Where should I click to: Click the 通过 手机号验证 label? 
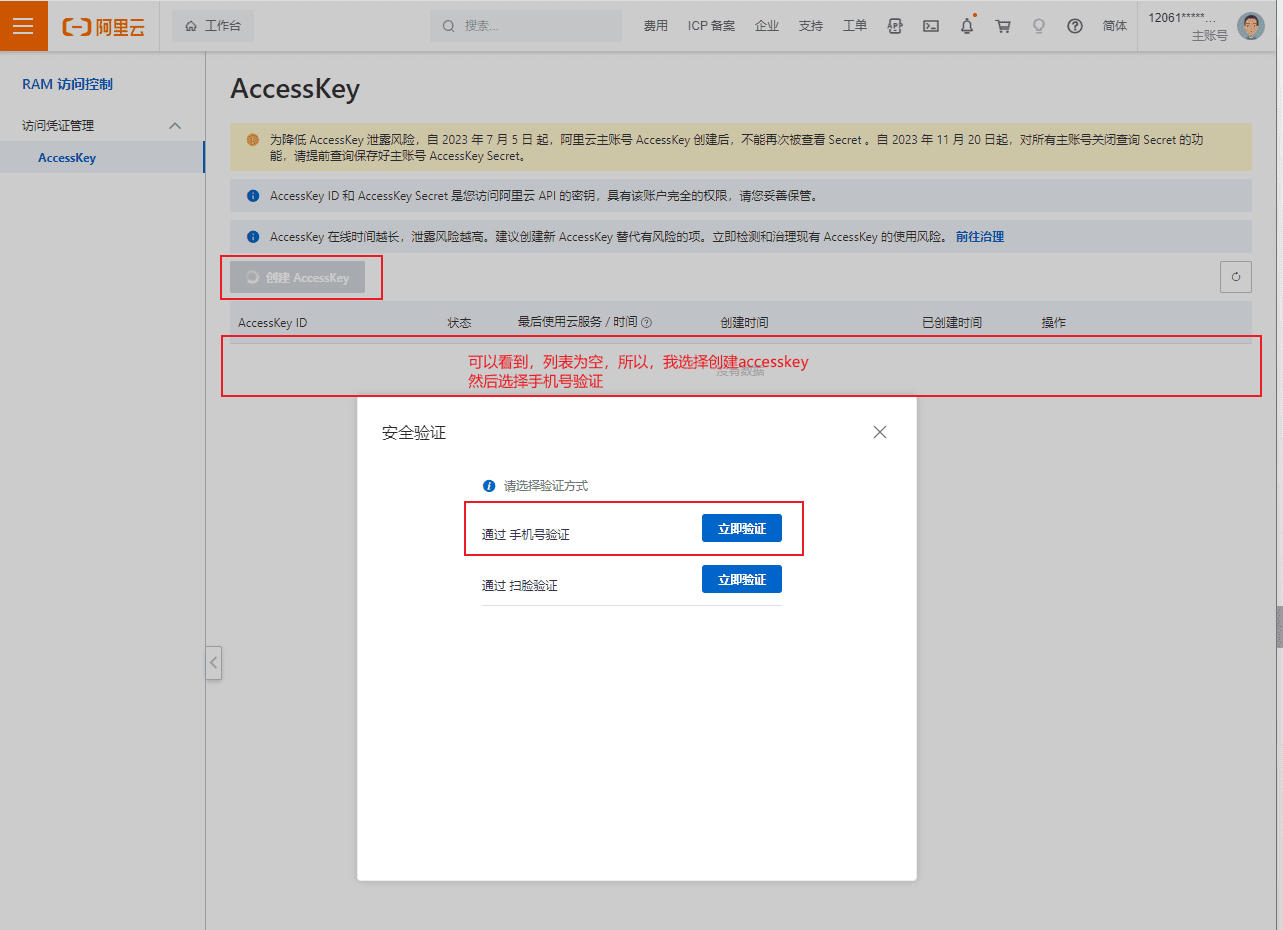(x=526, y=535)
